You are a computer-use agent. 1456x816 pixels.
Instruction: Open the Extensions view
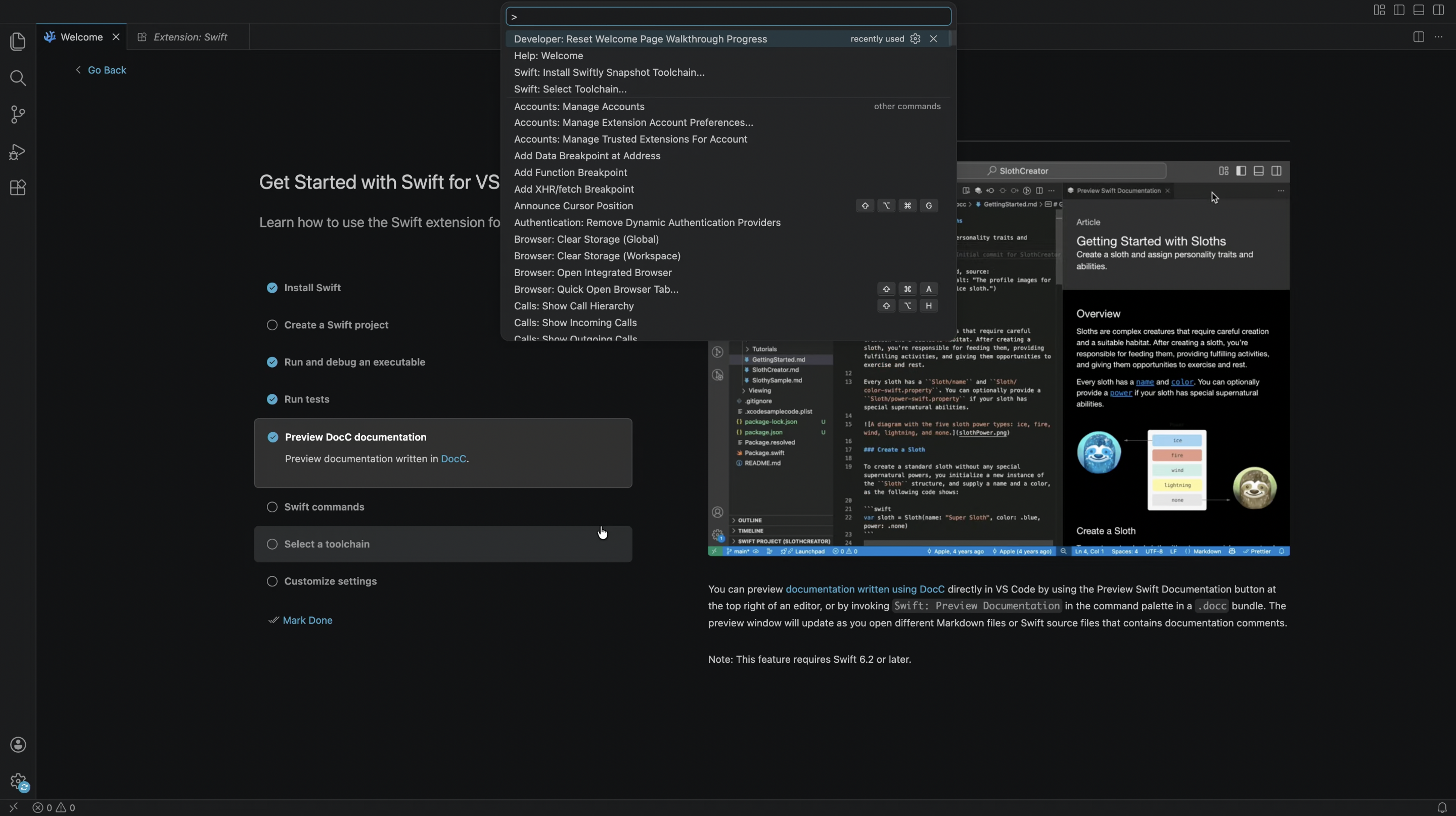pos(18,188)
